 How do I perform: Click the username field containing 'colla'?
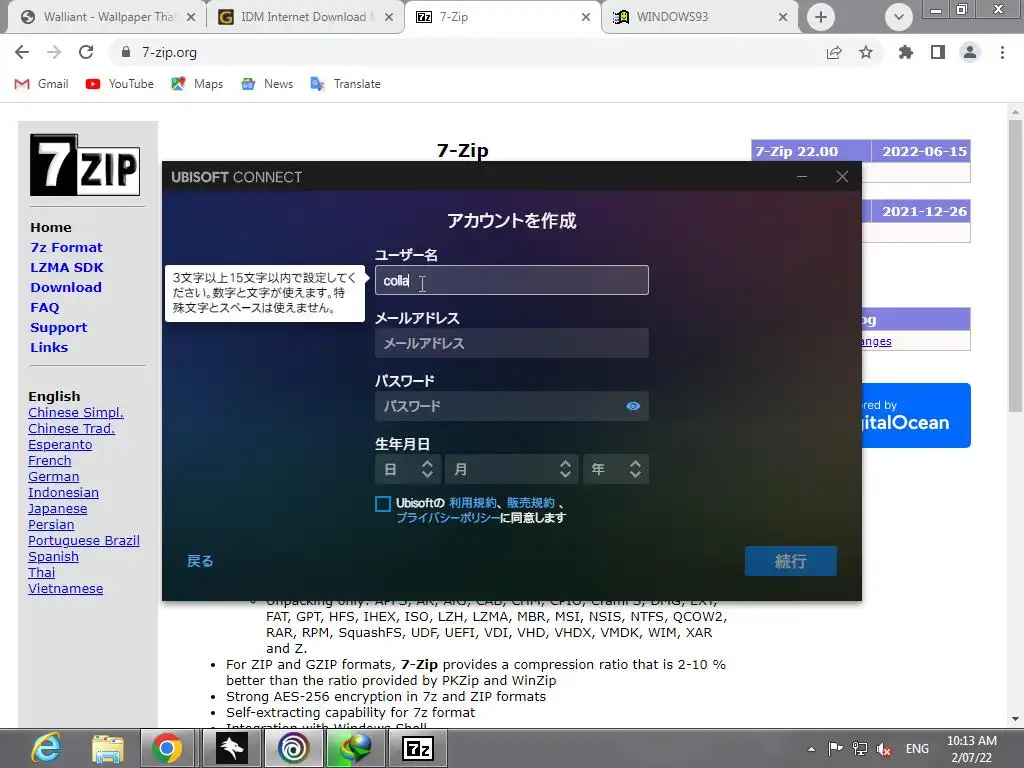coord(511,280)
